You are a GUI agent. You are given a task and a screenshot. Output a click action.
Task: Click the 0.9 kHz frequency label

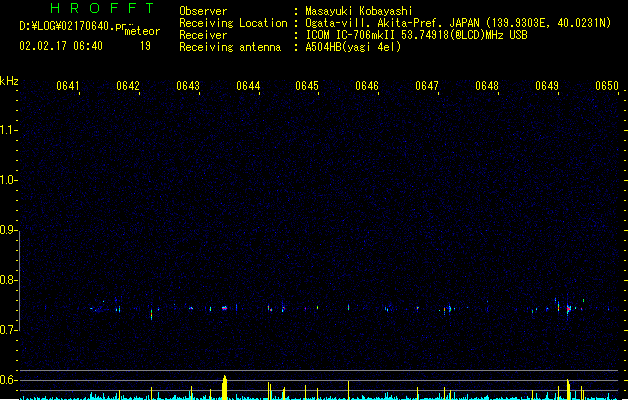coord(8,229)
